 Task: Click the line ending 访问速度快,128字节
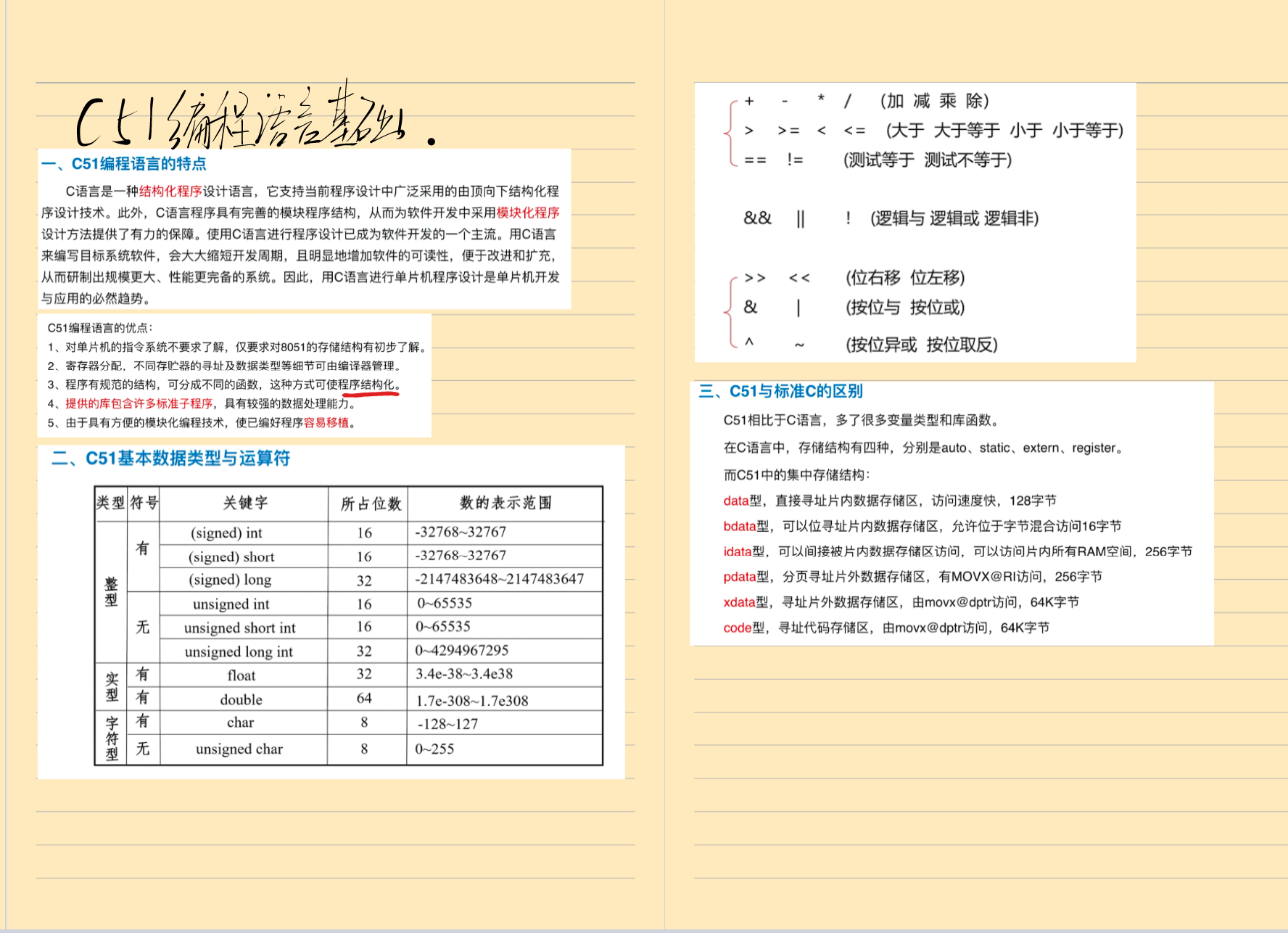point(890,501)
